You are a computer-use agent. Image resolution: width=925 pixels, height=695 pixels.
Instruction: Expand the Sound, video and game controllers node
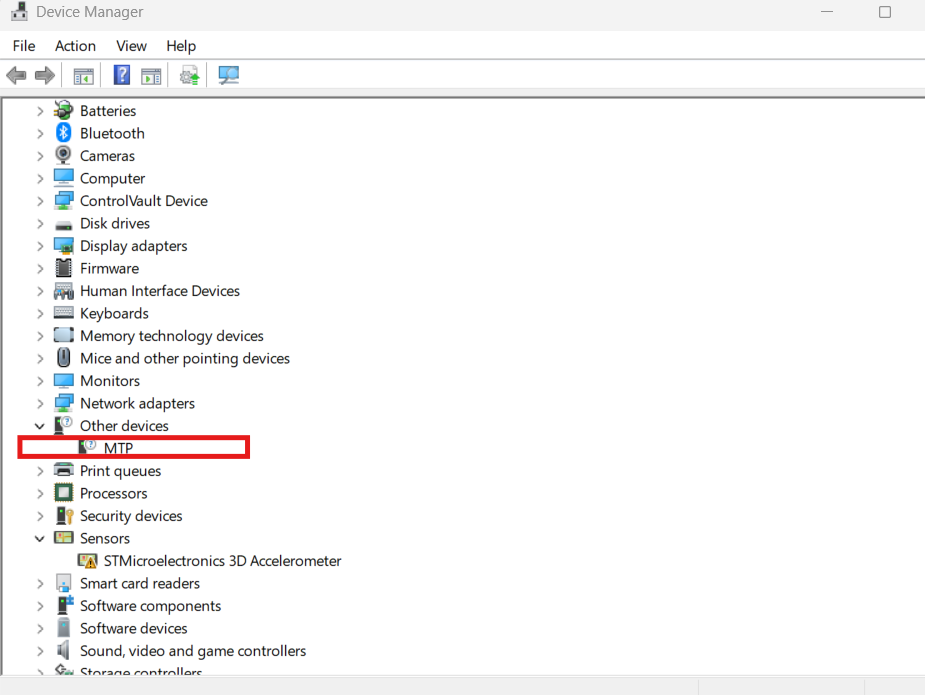click(40, 651)
